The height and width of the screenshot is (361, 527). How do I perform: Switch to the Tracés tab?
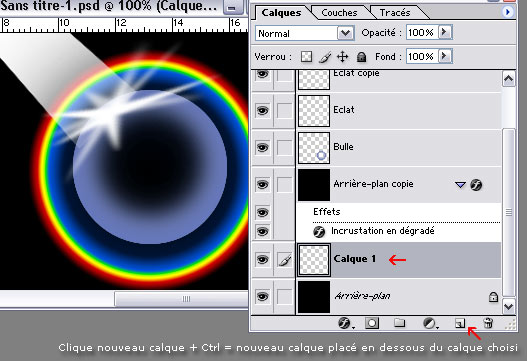click(395, 13)
